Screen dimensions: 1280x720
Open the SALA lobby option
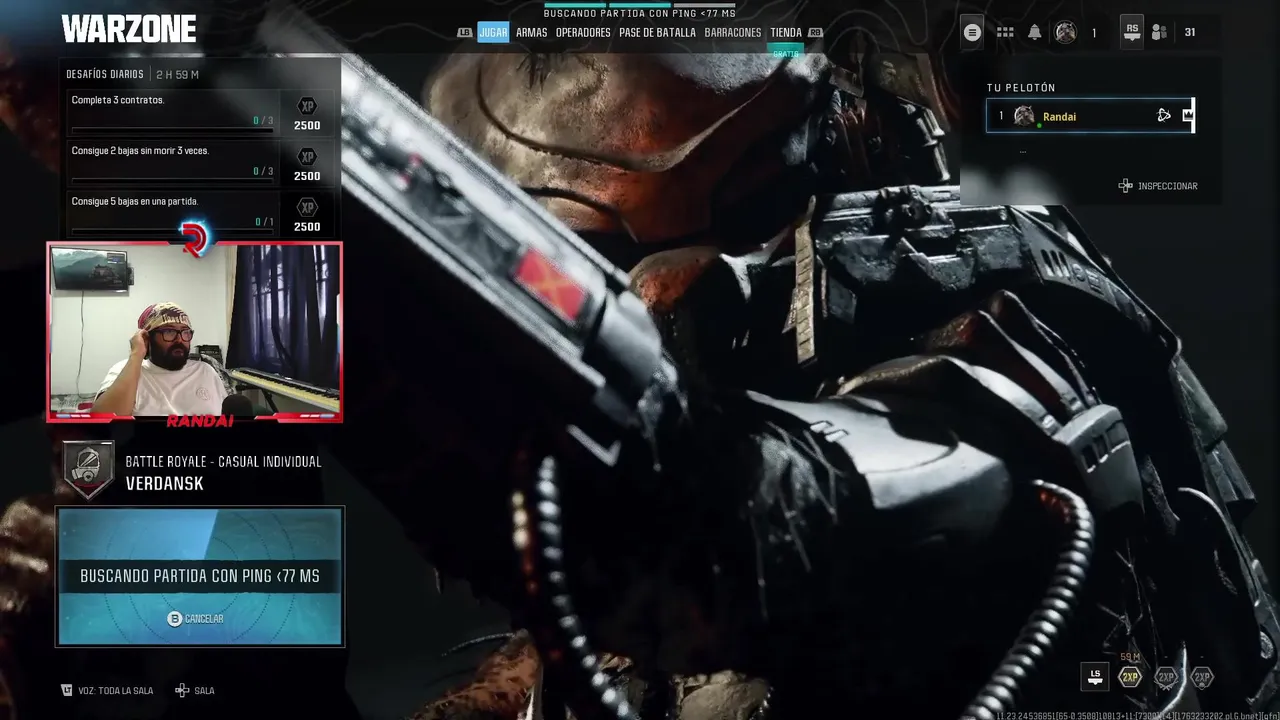coord(204,691)
